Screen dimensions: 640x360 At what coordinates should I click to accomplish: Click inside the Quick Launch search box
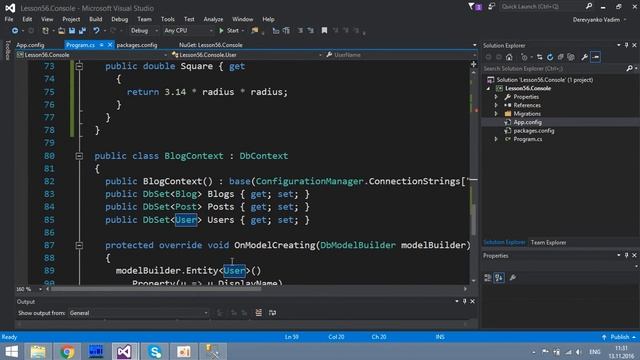pyautogui.click(x=542, y=7)
